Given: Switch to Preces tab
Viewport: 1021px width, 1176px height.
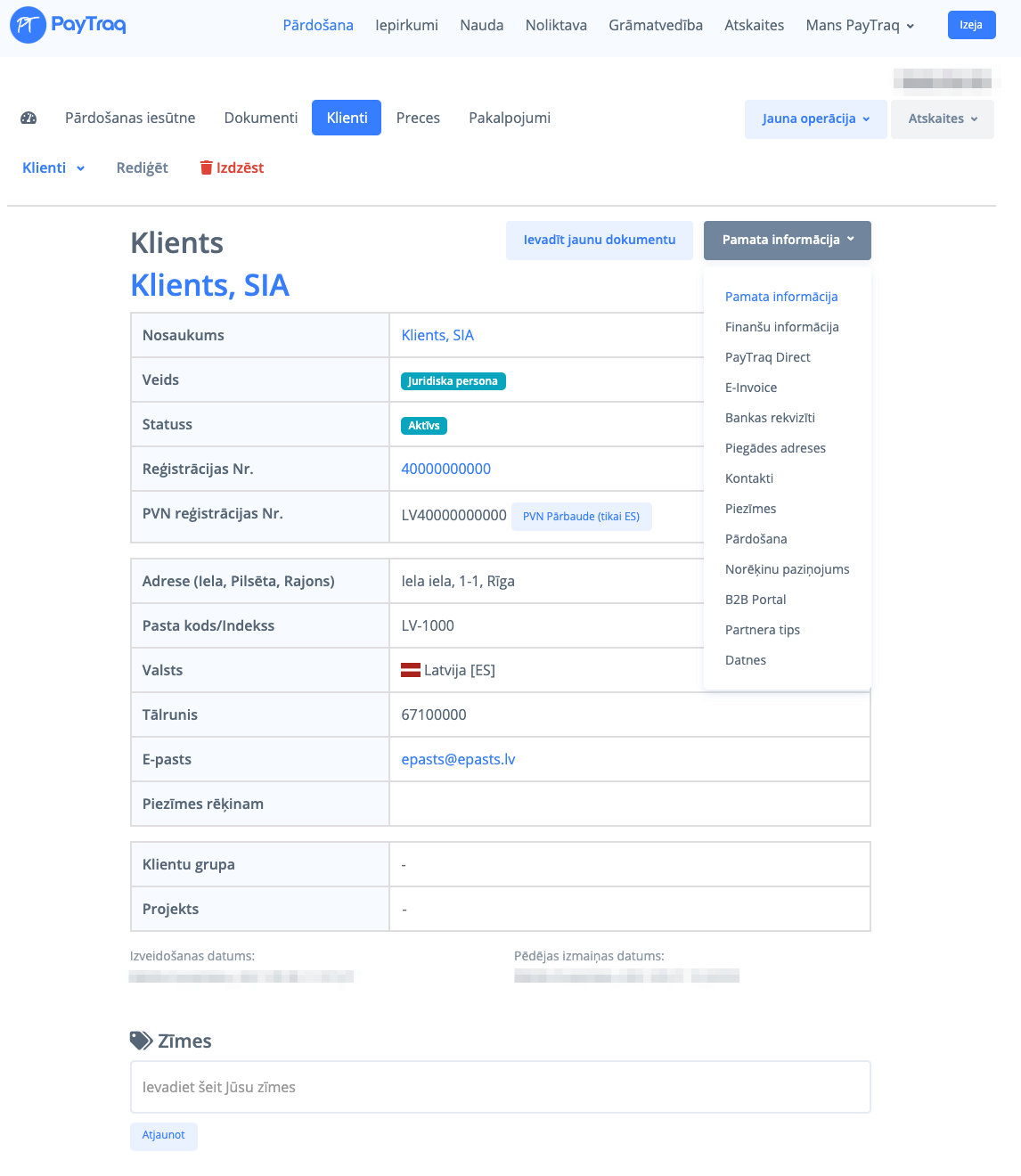Looking at the screenshot, I should [x=418, y=118].
